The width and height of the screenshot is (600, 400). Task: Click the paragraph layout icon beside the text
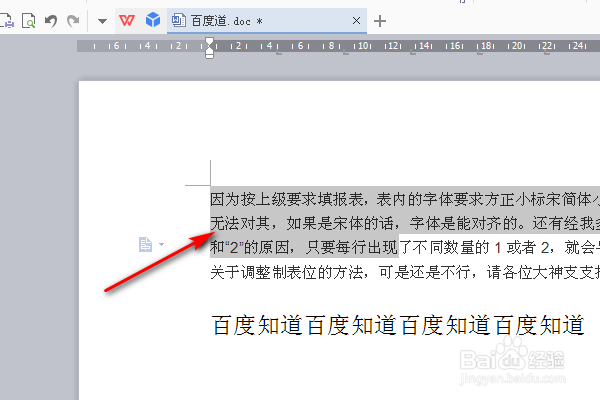(x=145, y=244)
